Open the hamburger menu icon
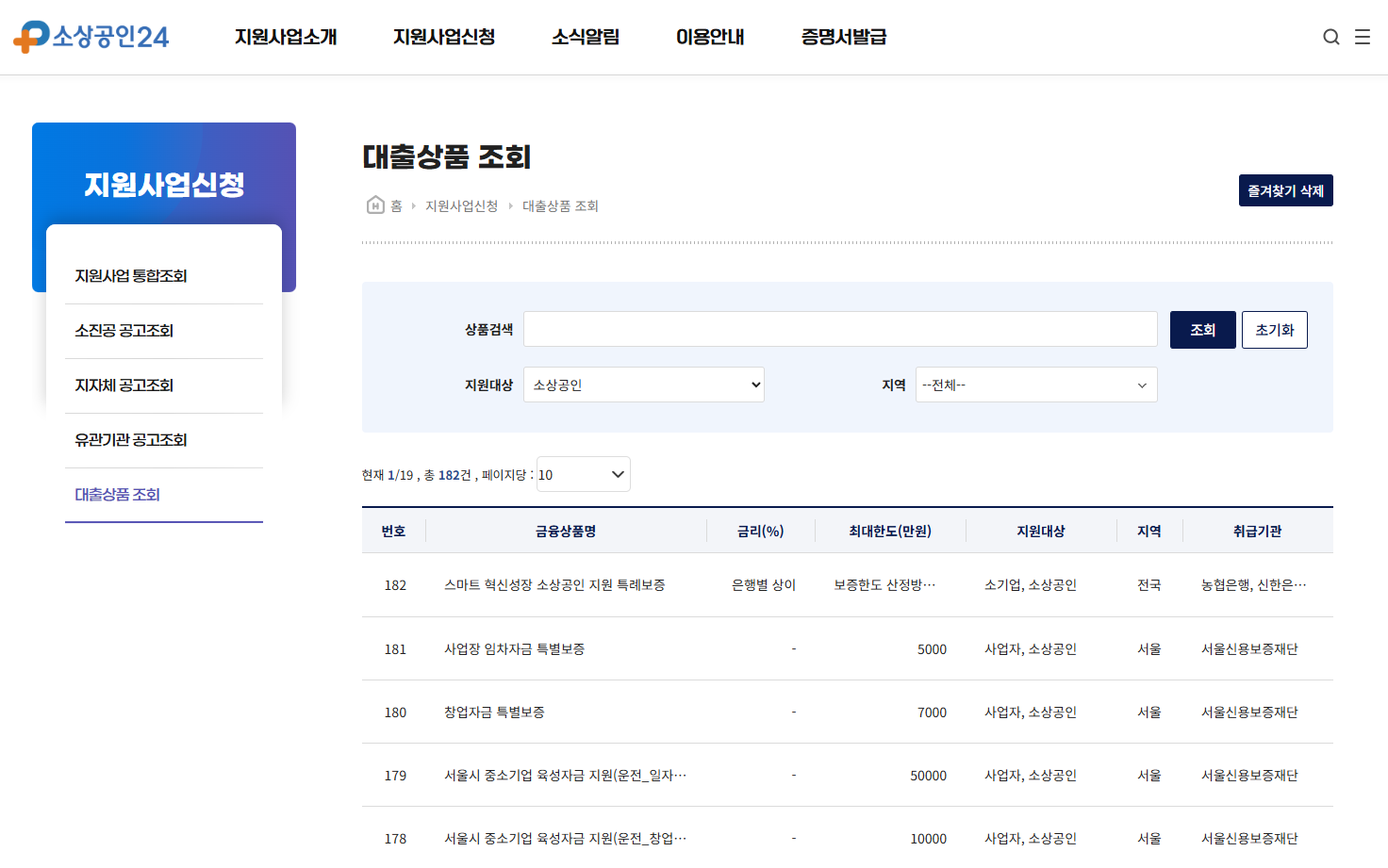 coord(1362,37)
